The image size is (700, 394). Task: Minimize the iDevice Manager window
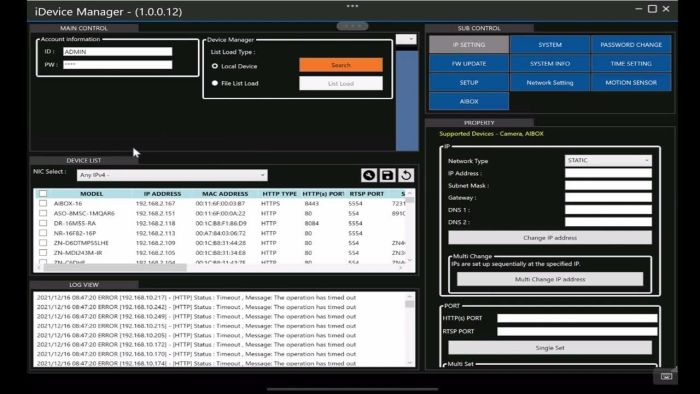pos(638,8)
